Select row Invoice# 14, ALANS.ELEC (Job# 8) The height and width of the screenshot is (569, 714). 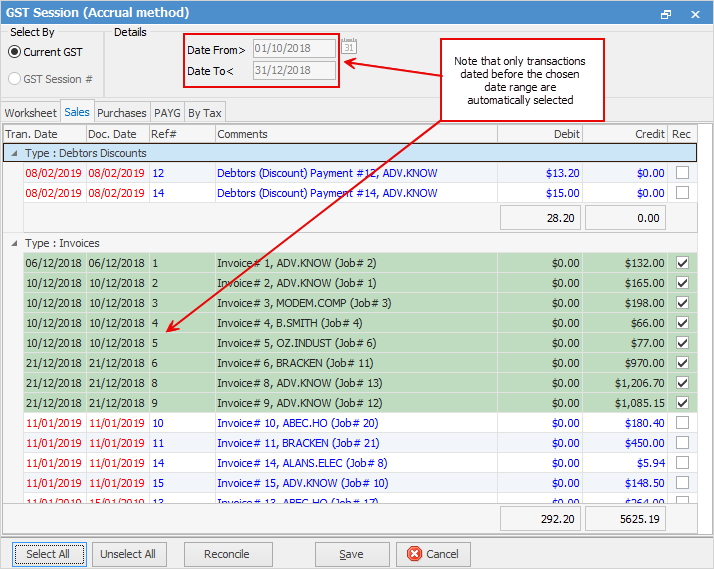coord(360,463)
